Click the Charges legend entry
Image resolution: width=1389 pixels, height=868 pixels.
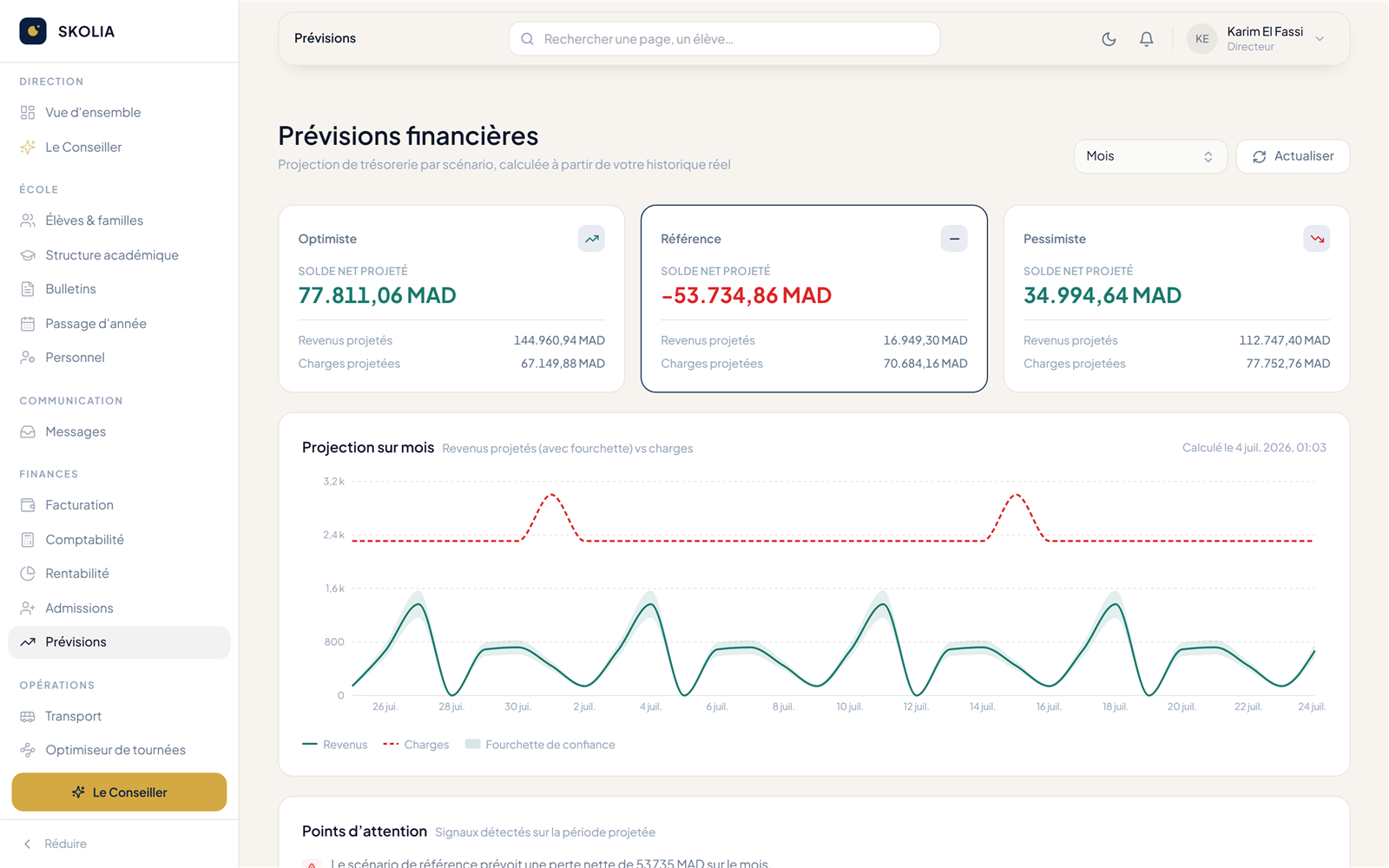pyautogui.click(x=417, y=745)
